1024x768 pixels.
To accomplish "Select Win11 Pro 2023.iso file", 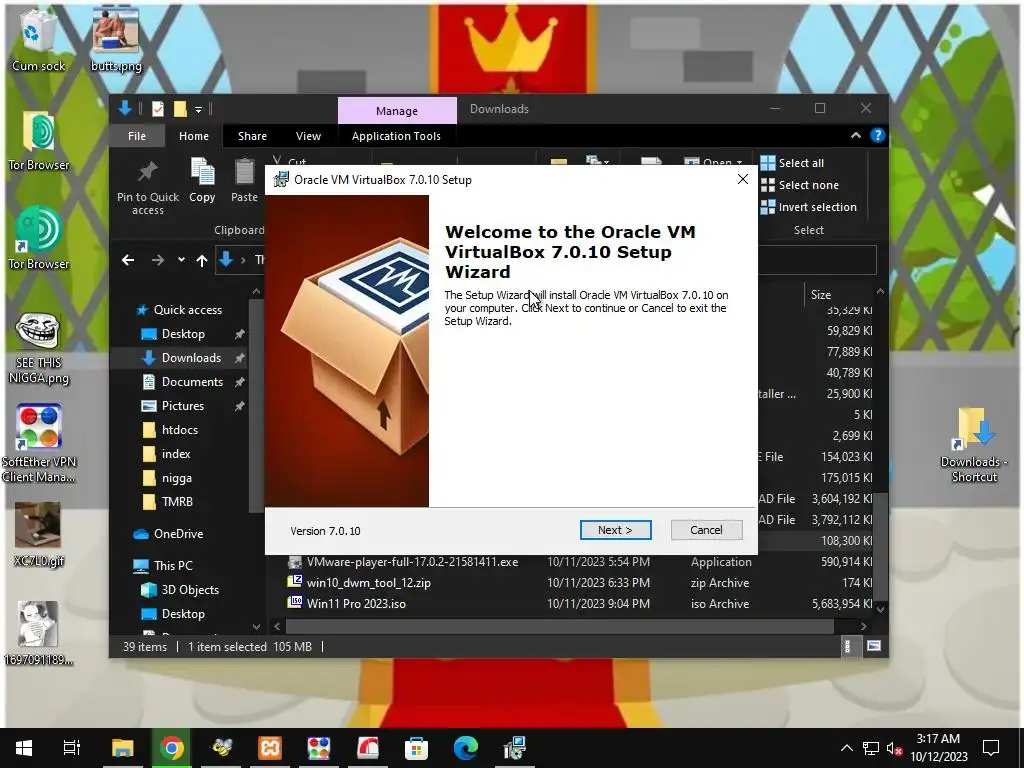I will tap(356, 604).
